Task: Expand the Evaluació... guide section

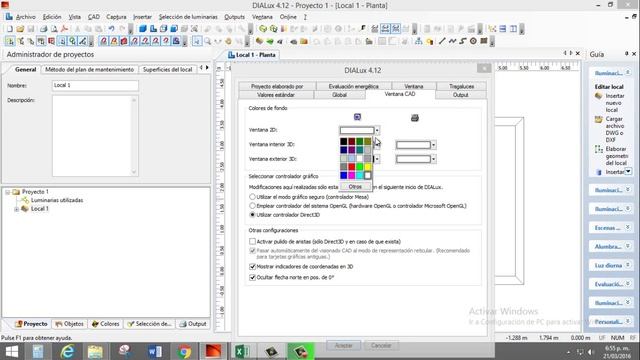Action: tap(628, 284)
